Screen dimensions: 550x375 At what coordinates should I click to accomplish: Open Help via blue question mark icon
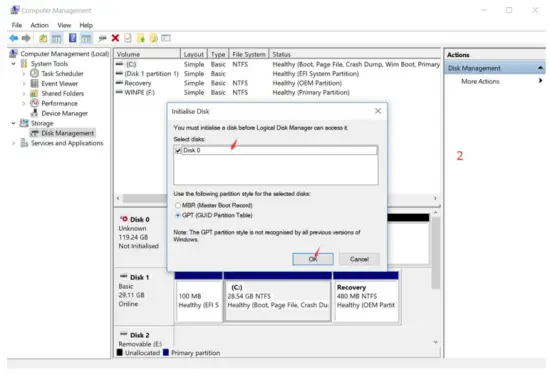(72, 38)
